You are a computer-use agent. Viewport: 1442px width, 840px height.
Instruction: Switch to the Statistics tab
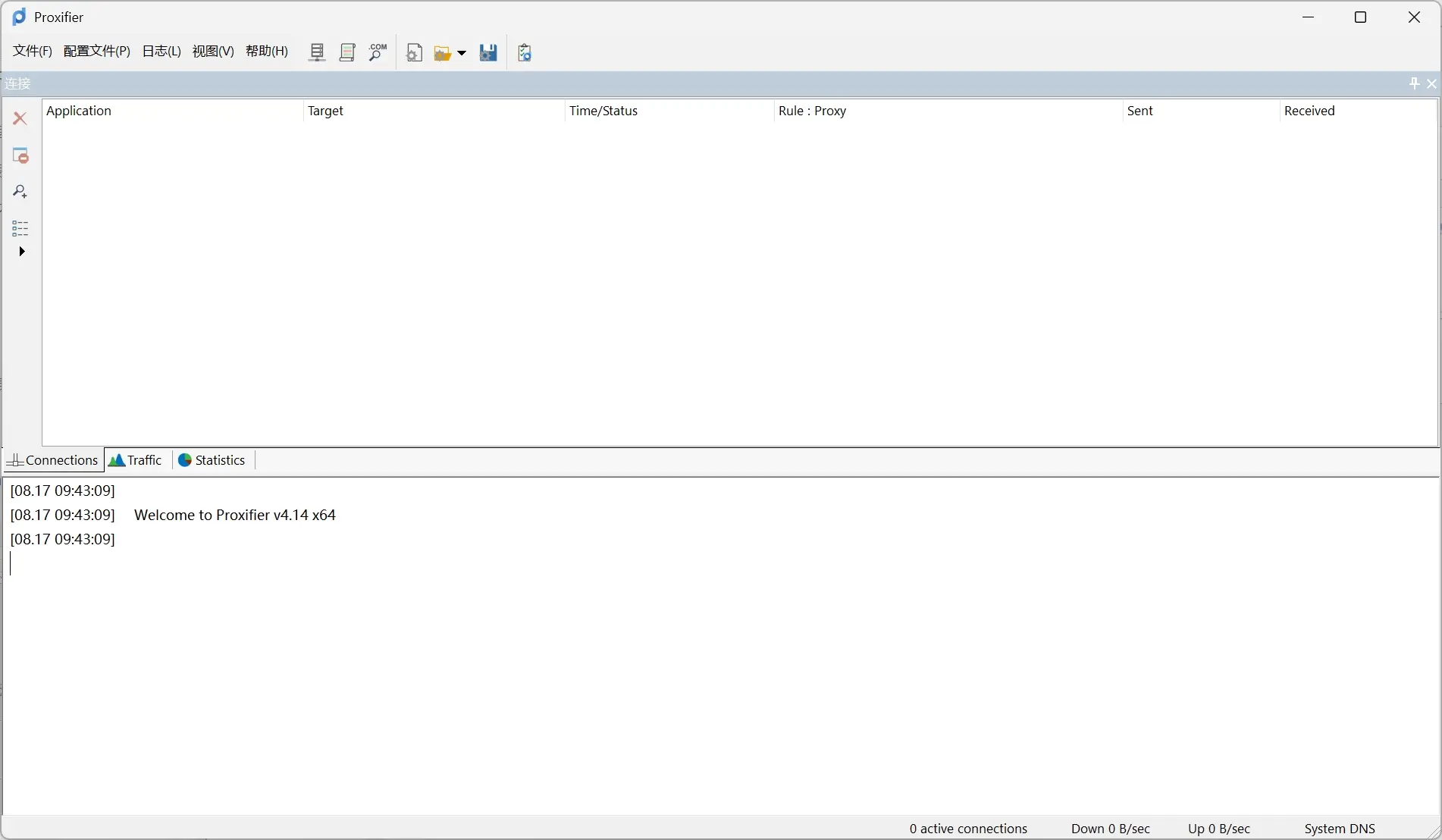212,460
